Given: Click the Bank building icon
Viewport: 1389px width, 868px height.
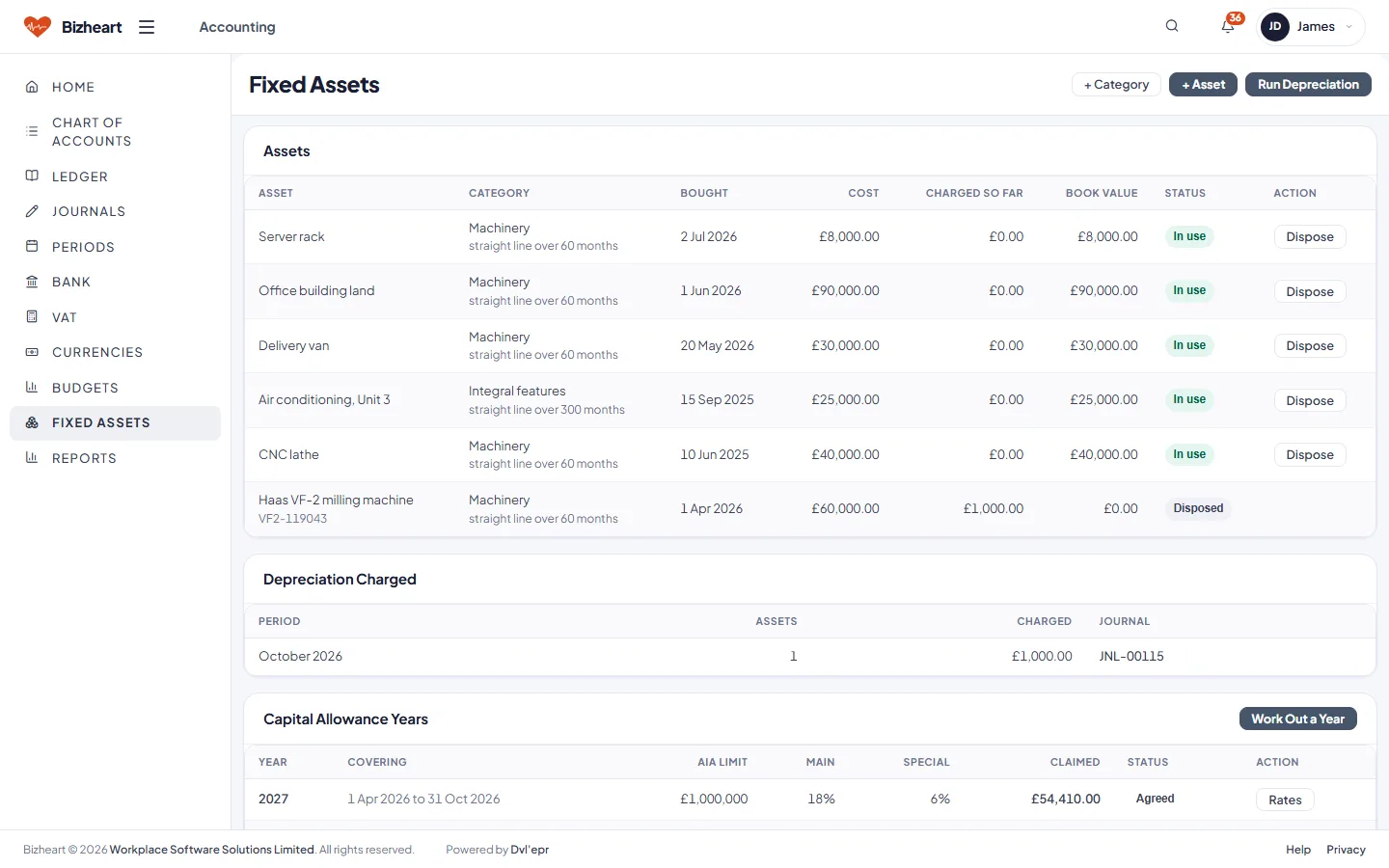Looking at the screenshot, I should 32,282.
